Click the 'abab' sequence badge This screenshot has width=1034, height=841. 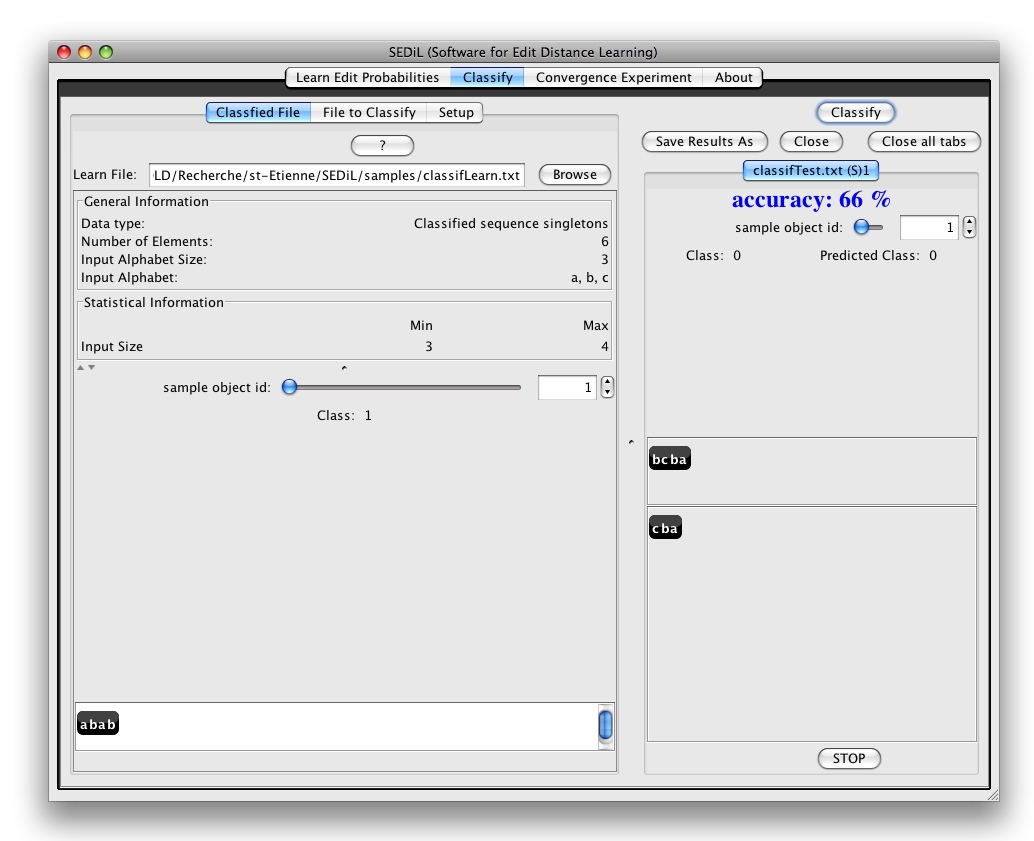pos(98,724)
